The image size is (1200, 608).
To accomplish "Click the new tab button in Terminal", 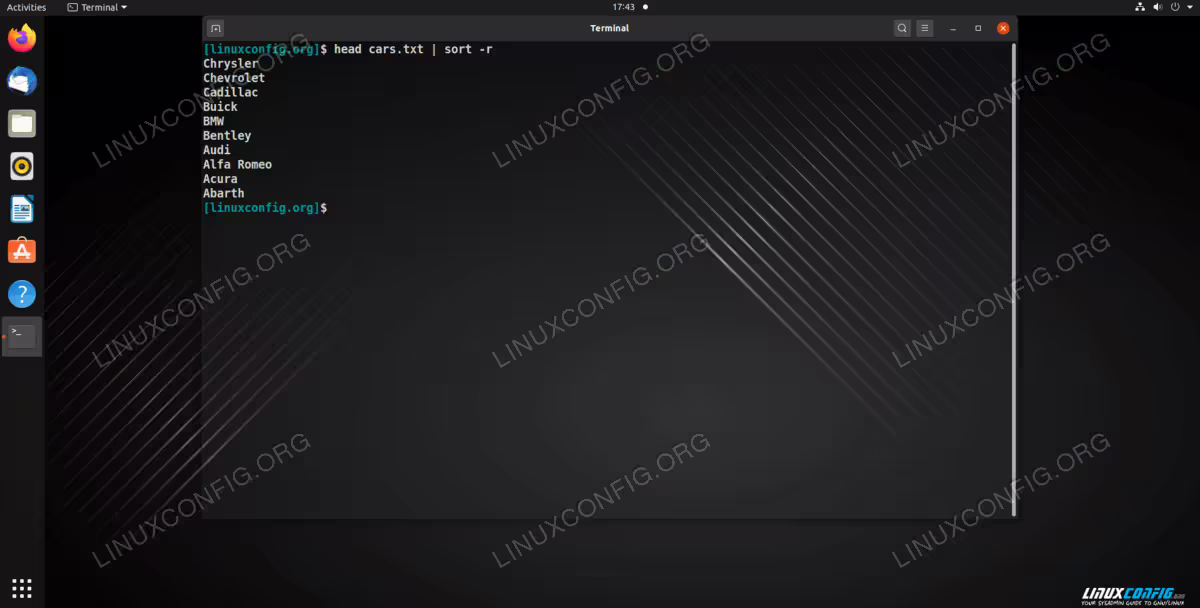I will click(216, 28).
